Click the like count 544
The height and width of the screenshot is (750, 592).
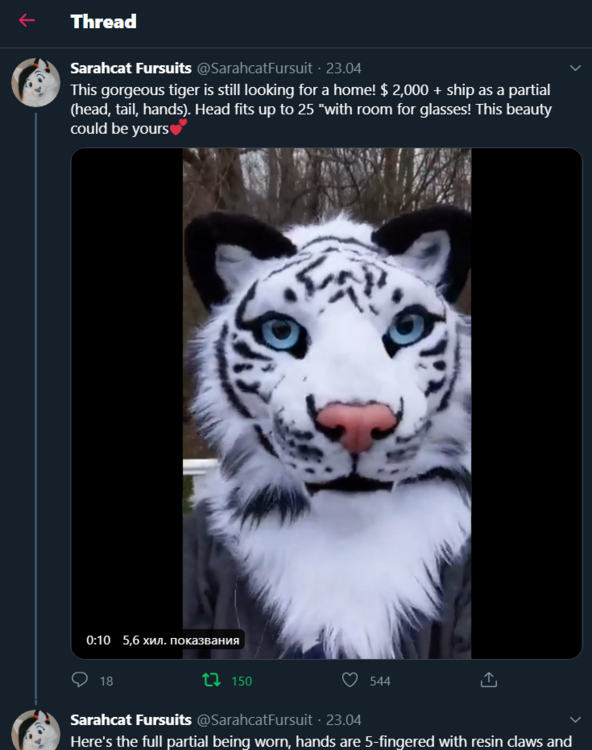[x=380, y=681]
